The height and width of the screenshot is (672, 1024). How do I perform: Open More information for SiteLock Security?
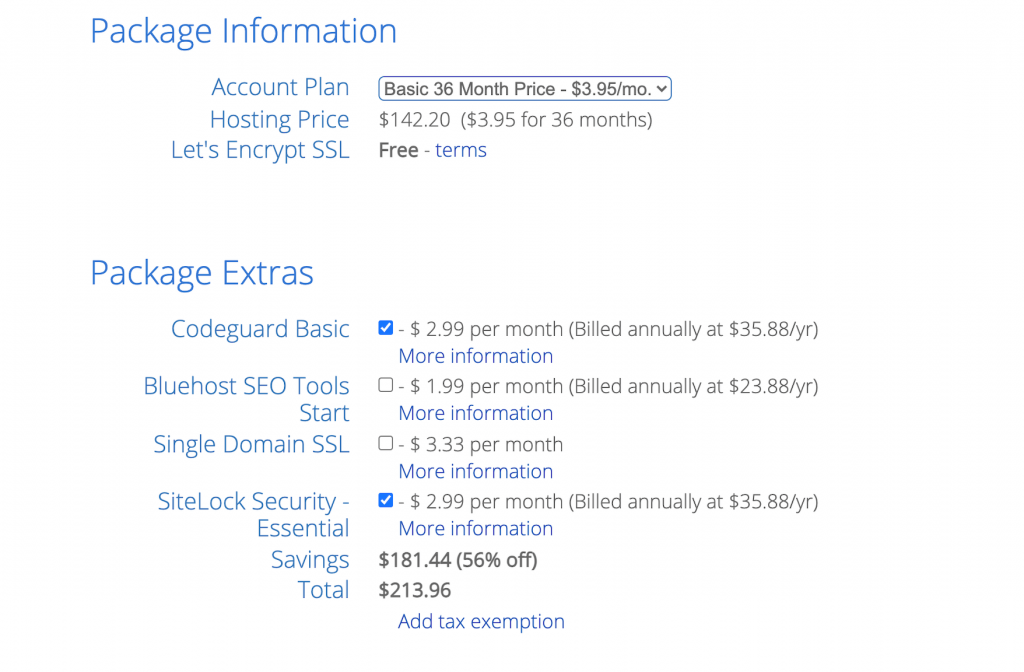click(x=475, y=528)
